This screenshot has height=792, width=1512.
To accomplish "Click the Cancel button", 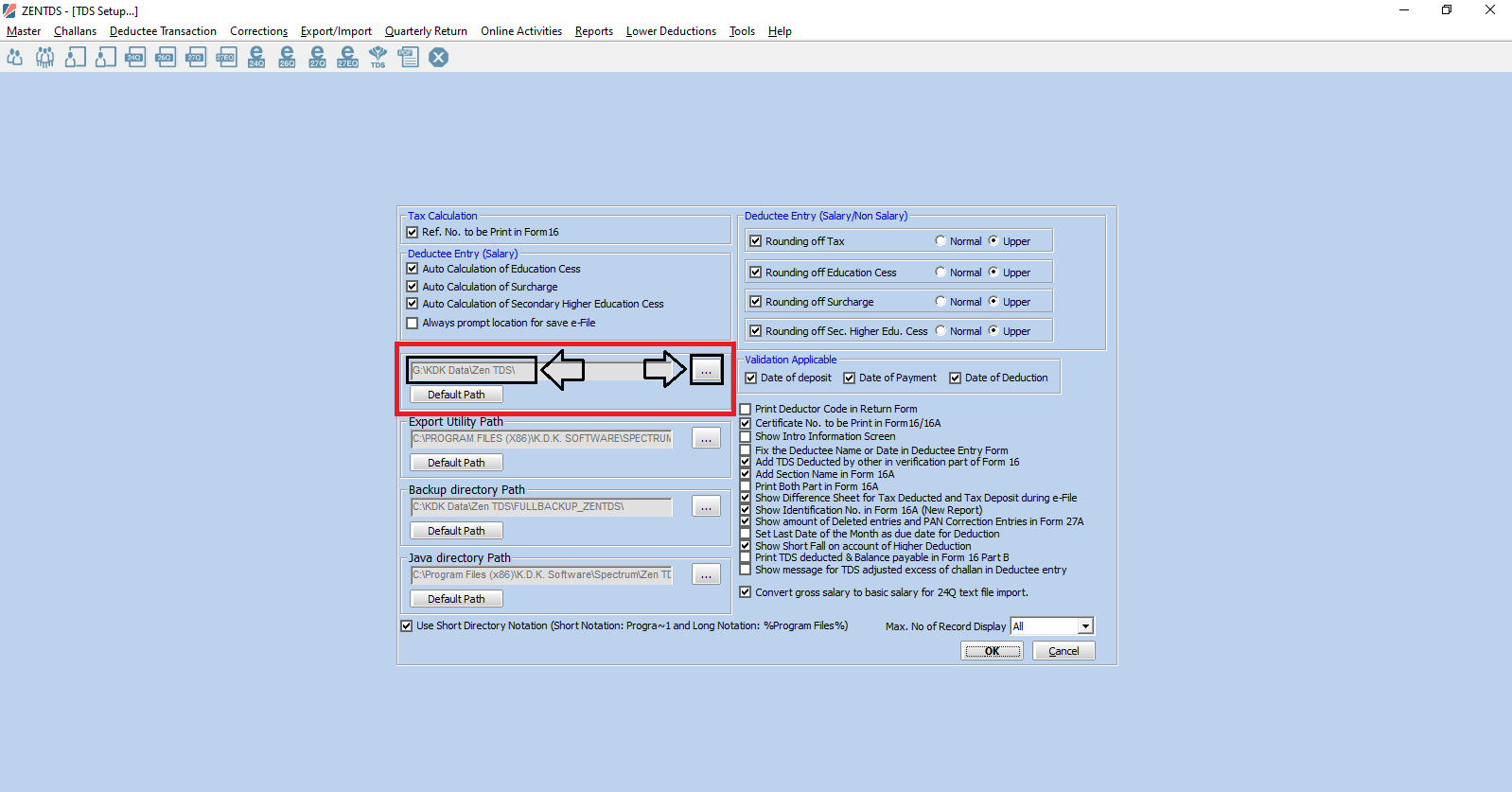I will point(1064,651).
